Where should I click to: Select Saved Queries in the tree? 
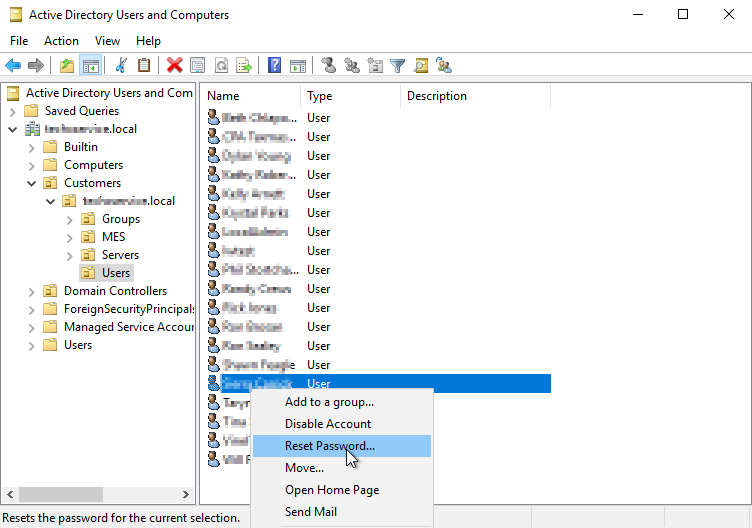coord(82,111)
